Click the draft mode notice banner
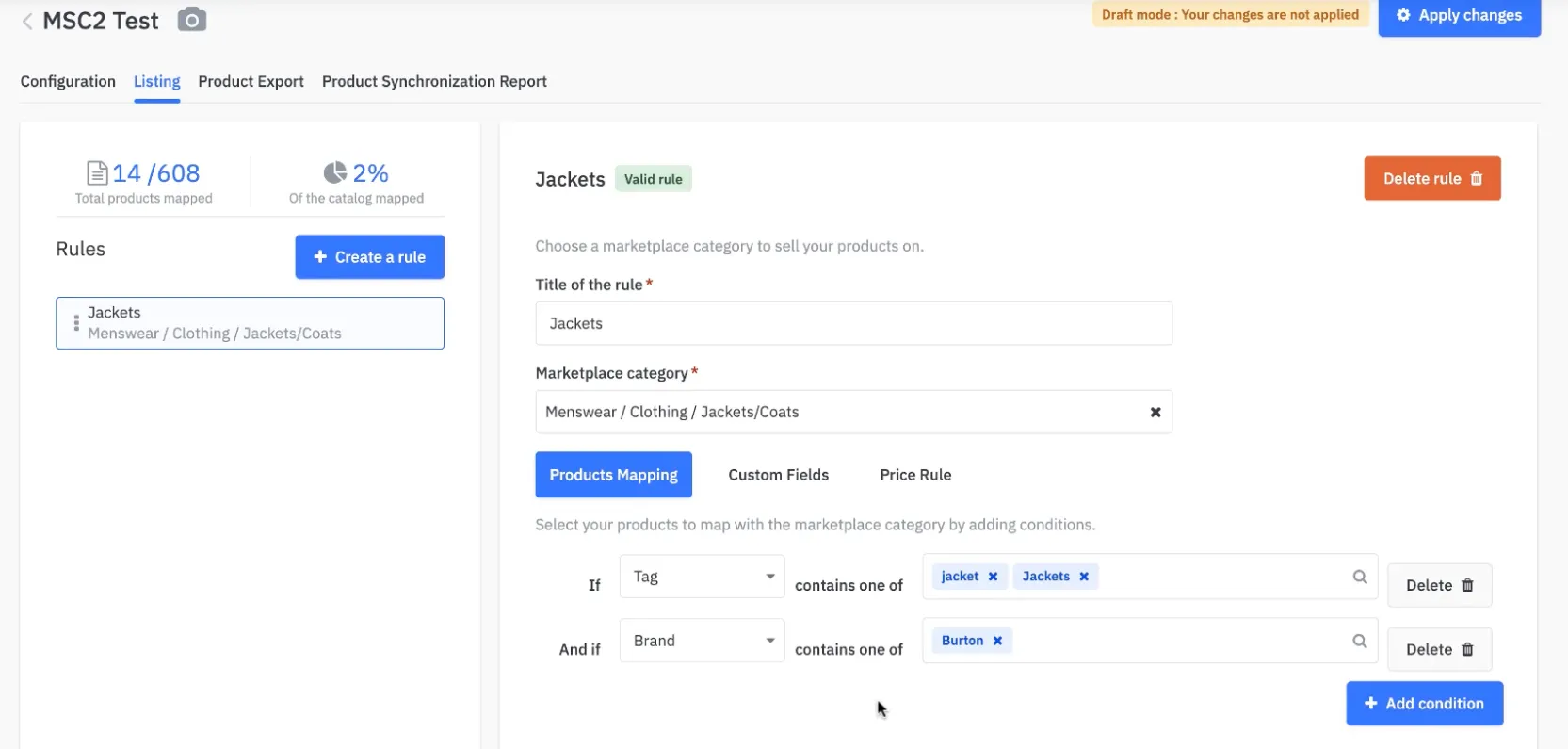Viewport: 1568px width, 749px height. tap(1230, 15)
